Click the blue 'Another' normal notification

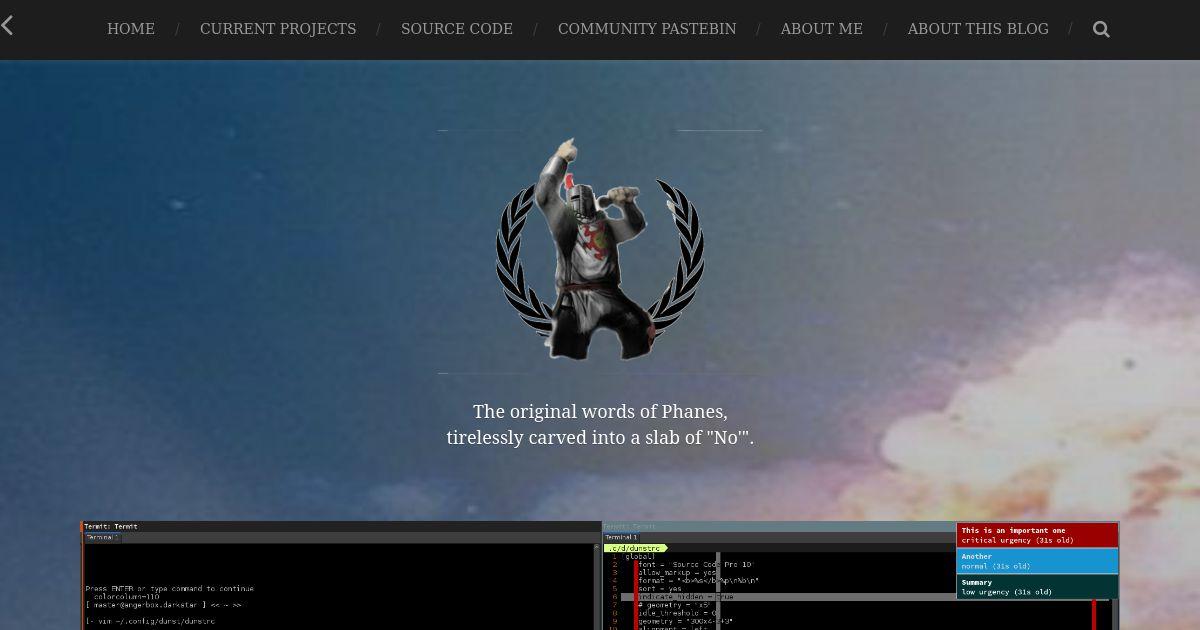tap(1037, 561)
